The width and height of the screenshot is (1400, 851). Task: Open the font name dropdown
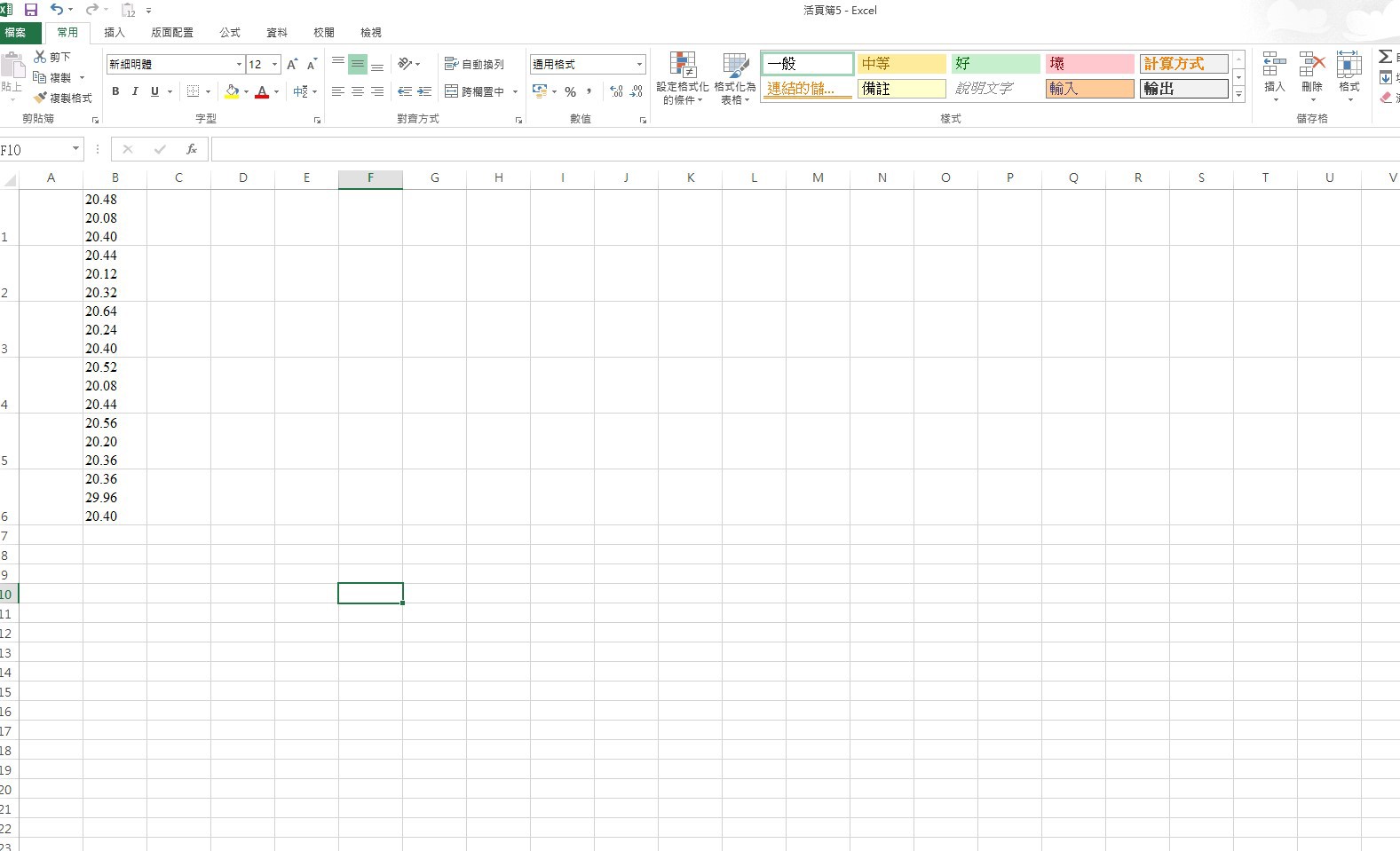pyautogui.click(x=239, y=64)
